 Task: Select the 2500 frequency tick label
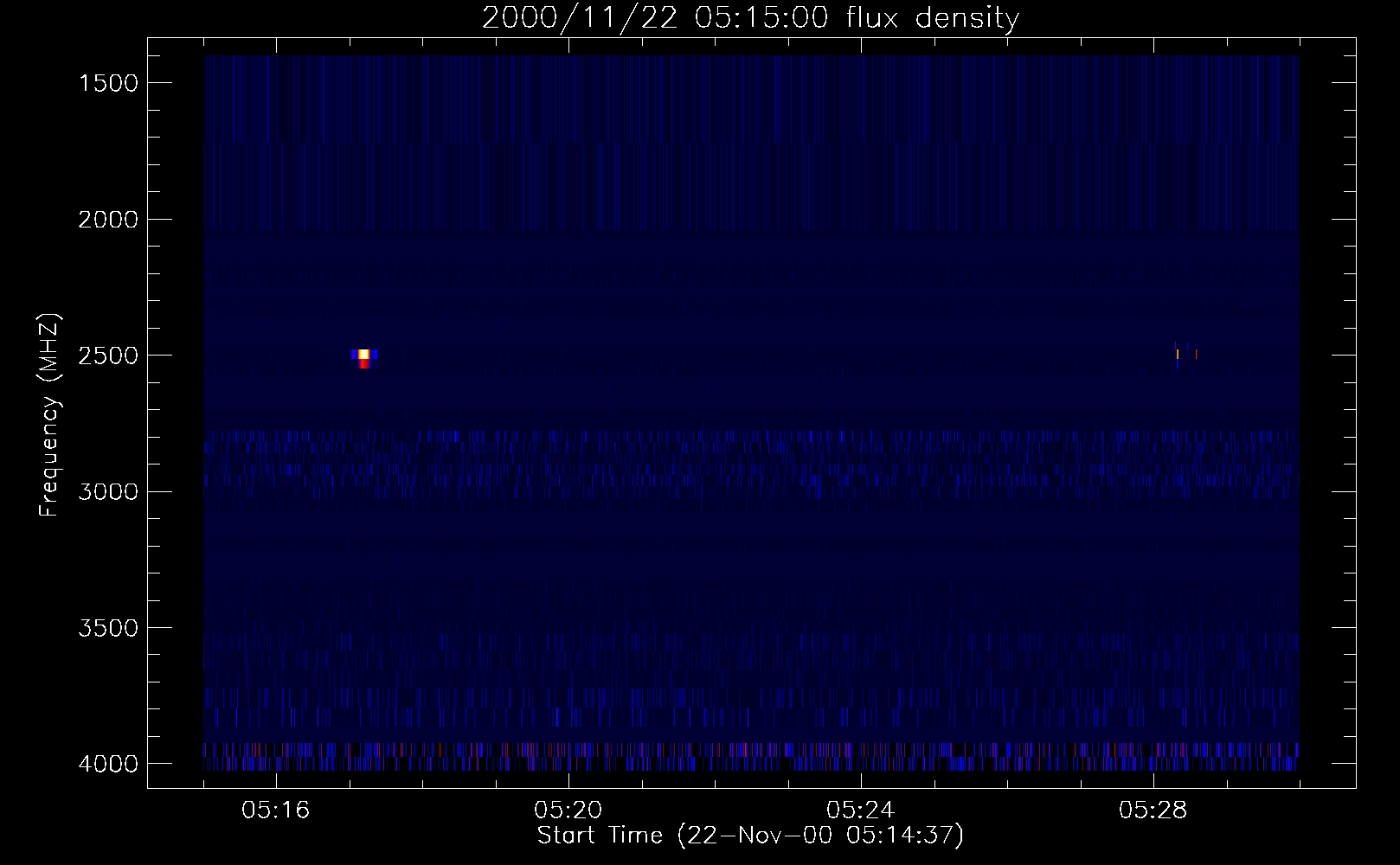pyautogui.click(x=108, y=356)
